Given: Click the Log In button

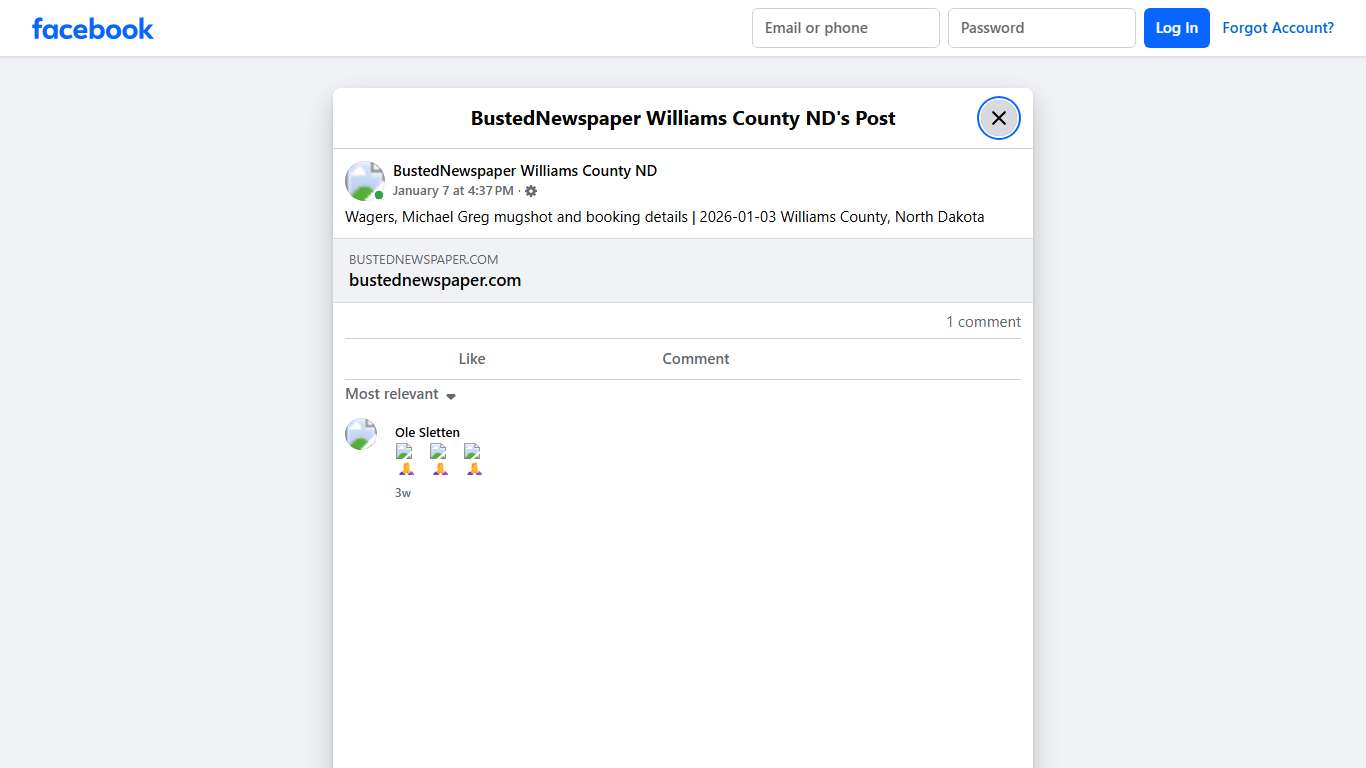Looking at the screenshot, I should [x=1176, y=28].
